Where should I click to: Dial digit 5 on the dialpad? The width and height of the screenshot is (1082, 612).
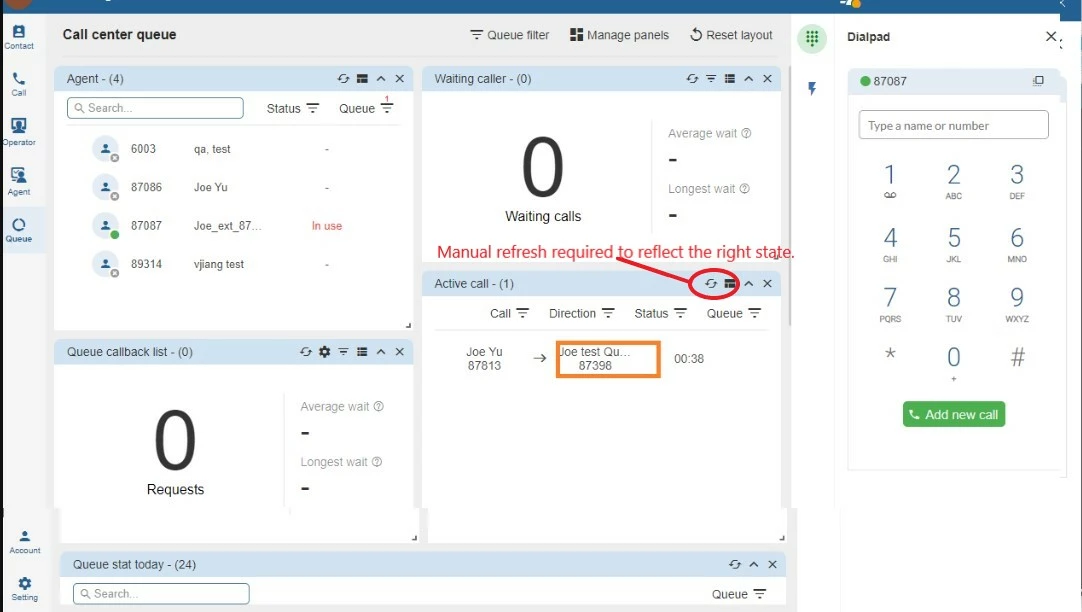[954, 243]
